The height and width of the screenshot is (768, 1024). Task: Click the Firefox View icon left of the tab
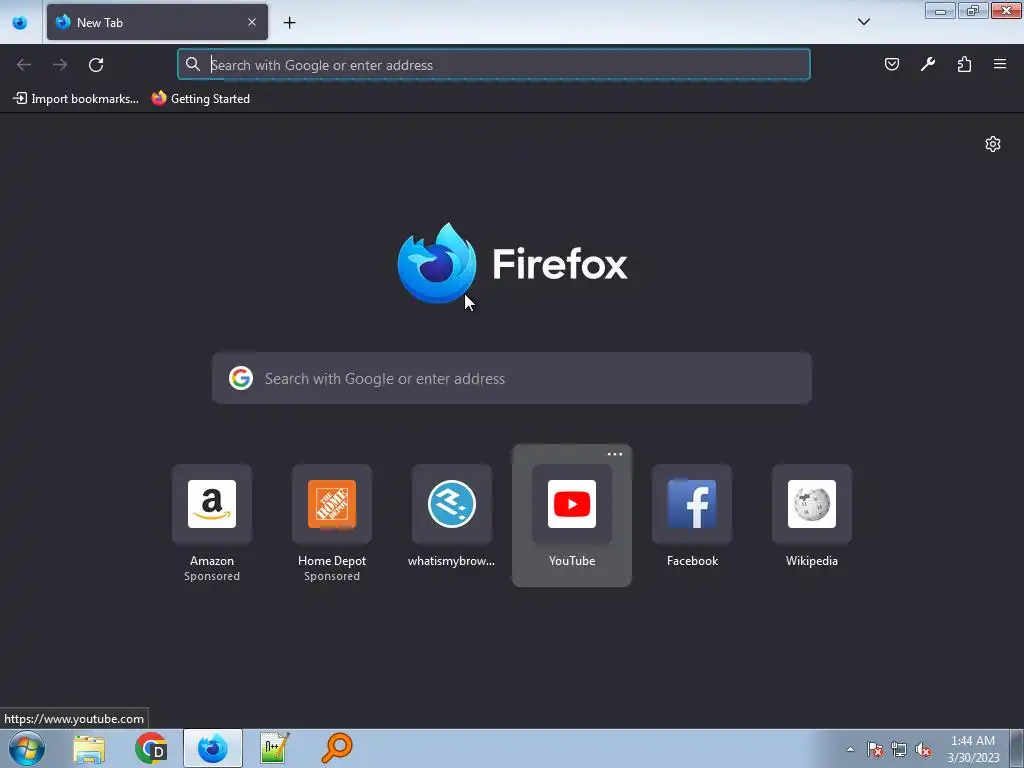pyautogui.click(x=20, y=22)
